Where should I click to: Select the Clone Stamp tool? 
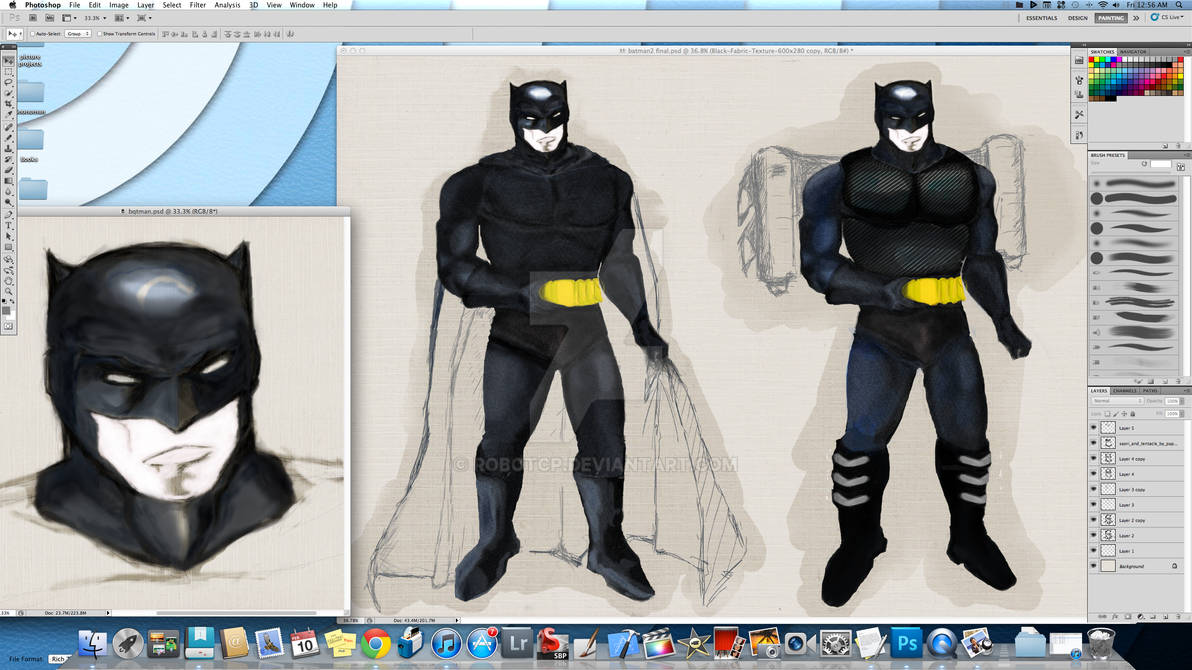point(8,148)
